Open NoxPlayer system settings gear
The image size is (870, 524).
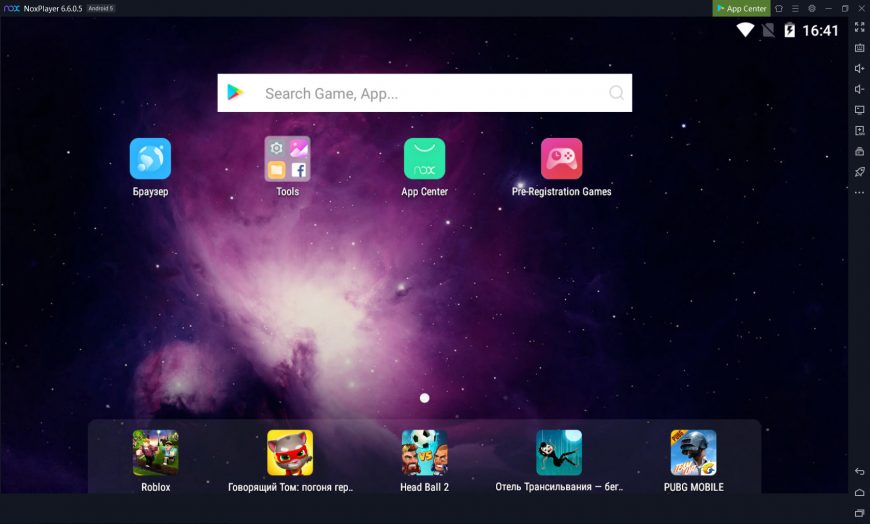812,8
